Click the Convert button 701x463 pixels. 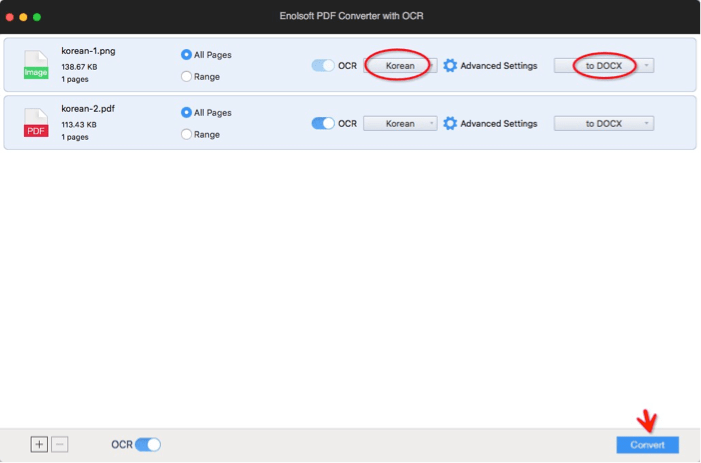(647, 445)
